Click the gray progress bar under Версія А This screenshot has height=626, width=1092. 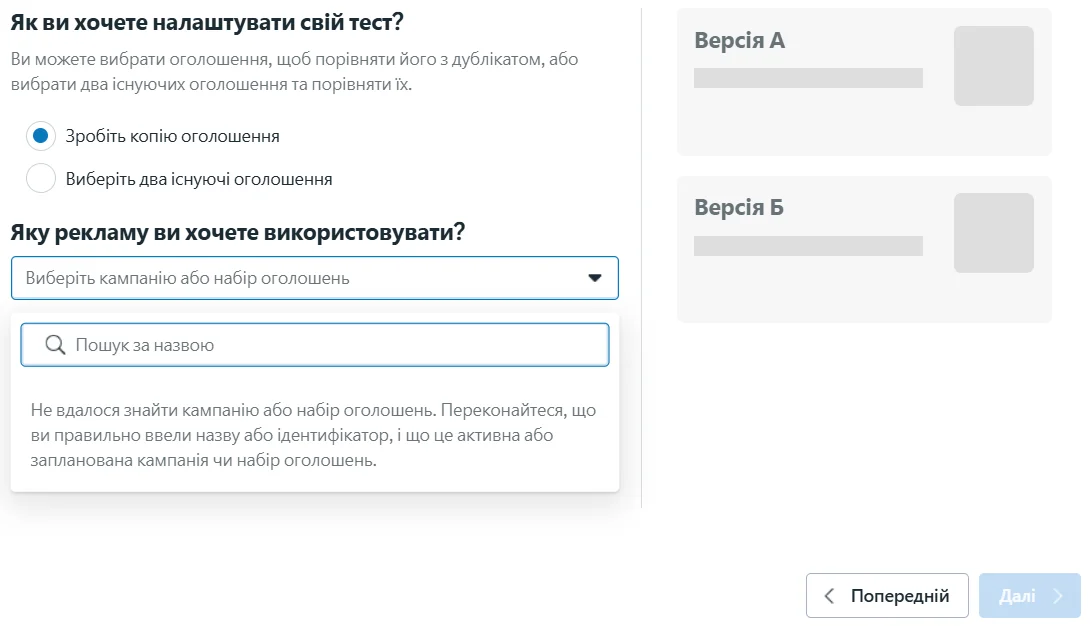(808, 76)
